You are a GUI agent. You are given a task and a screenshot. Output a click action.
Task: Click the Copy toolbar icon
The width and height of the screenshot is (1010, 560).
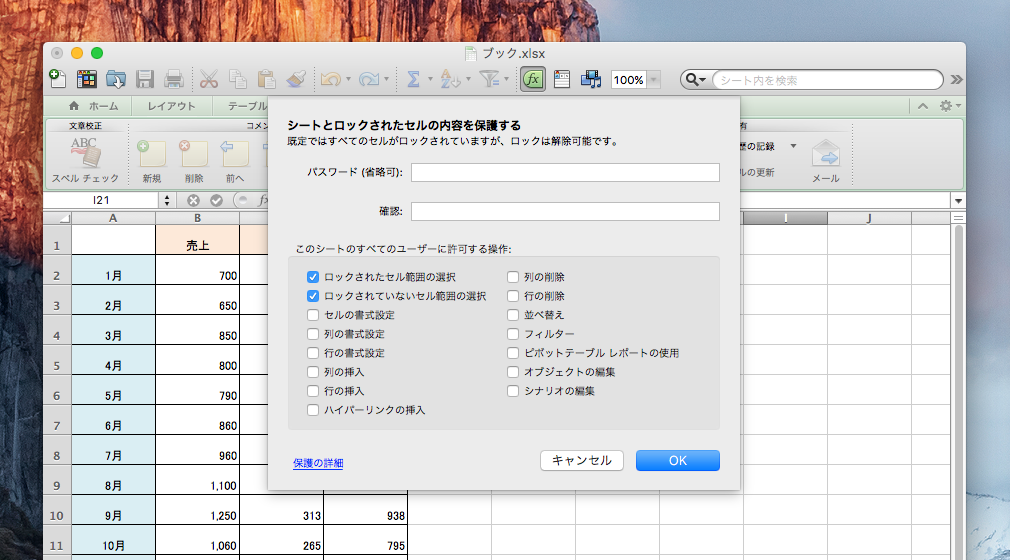pyautogui.click(x=238, y=79)
